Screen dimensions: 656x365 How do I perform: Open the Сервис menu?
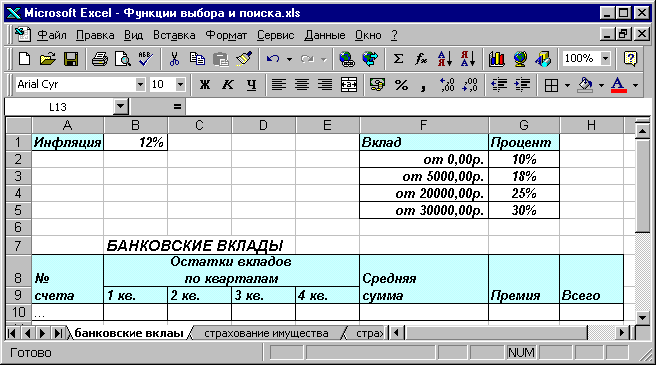275,35
